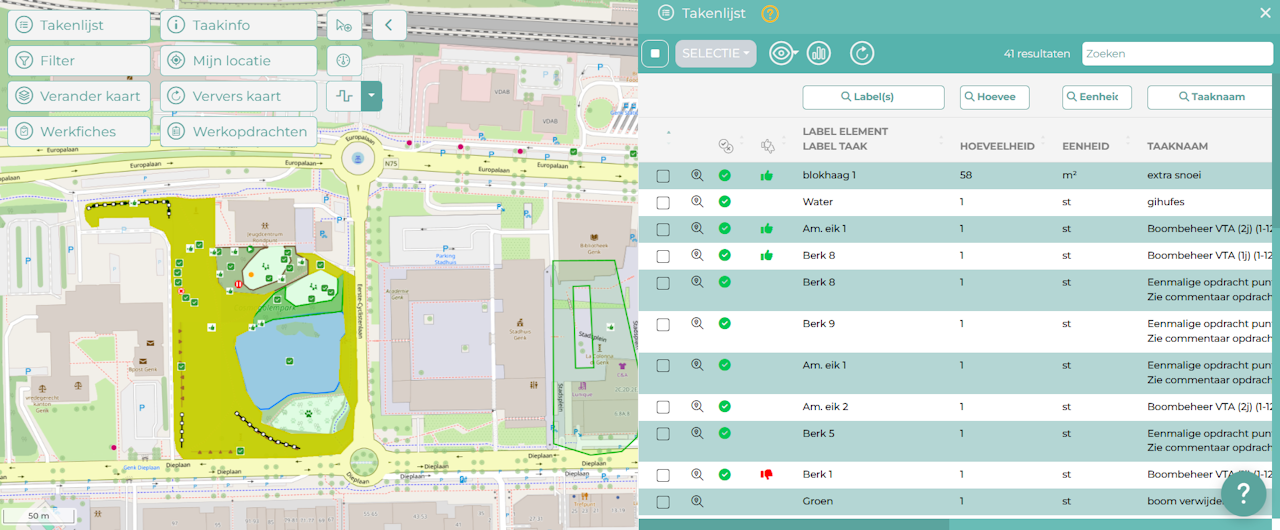Screen dimensions: 1280x530
Task: Click the line measure tool icon
Action: click(344, 96)
